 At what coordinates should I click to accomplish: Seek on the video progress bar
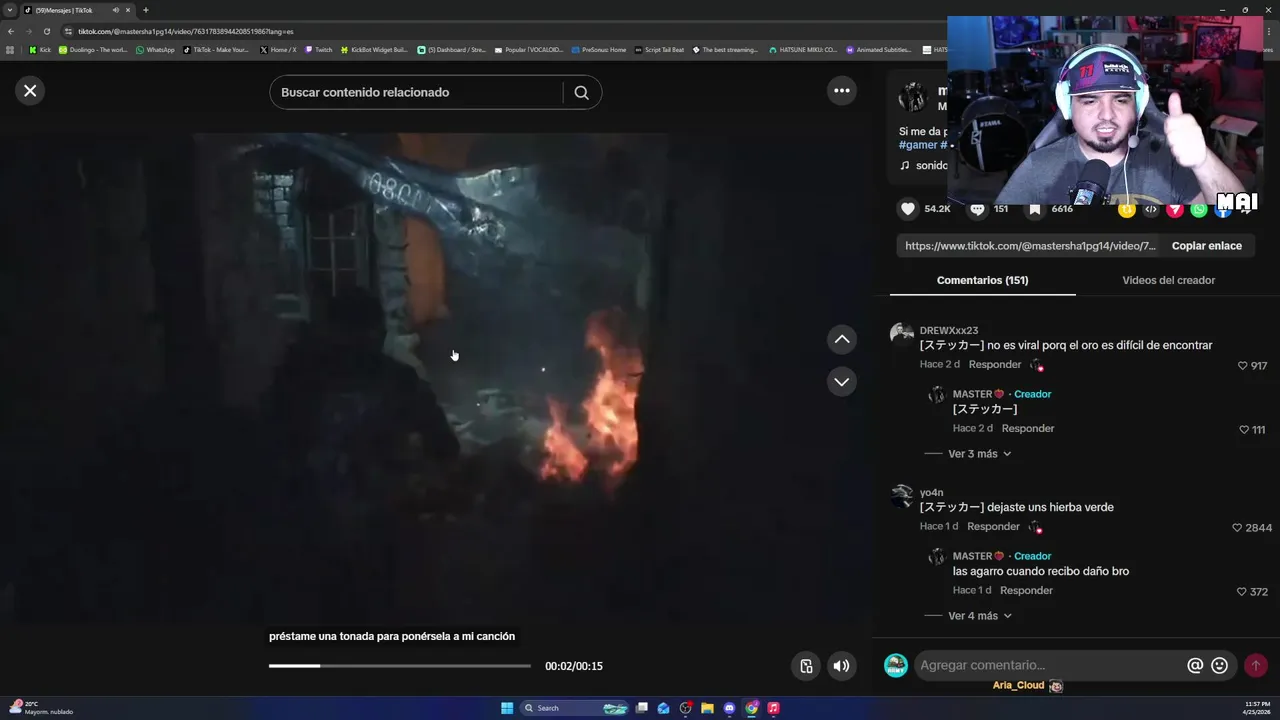coord(400,666)
